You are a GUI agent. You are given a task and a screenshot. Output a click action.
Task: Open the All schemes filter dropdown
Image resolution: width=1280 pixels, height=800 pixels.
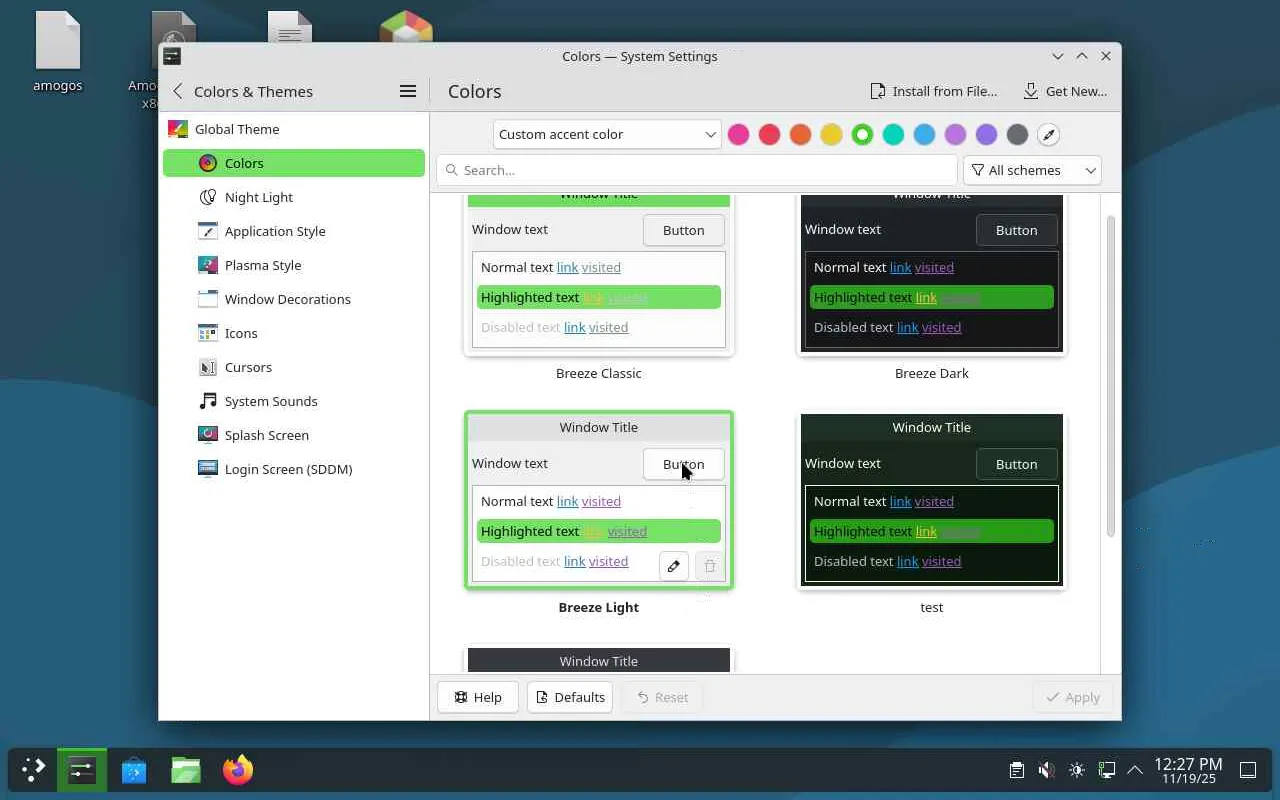click(1032, 170)
